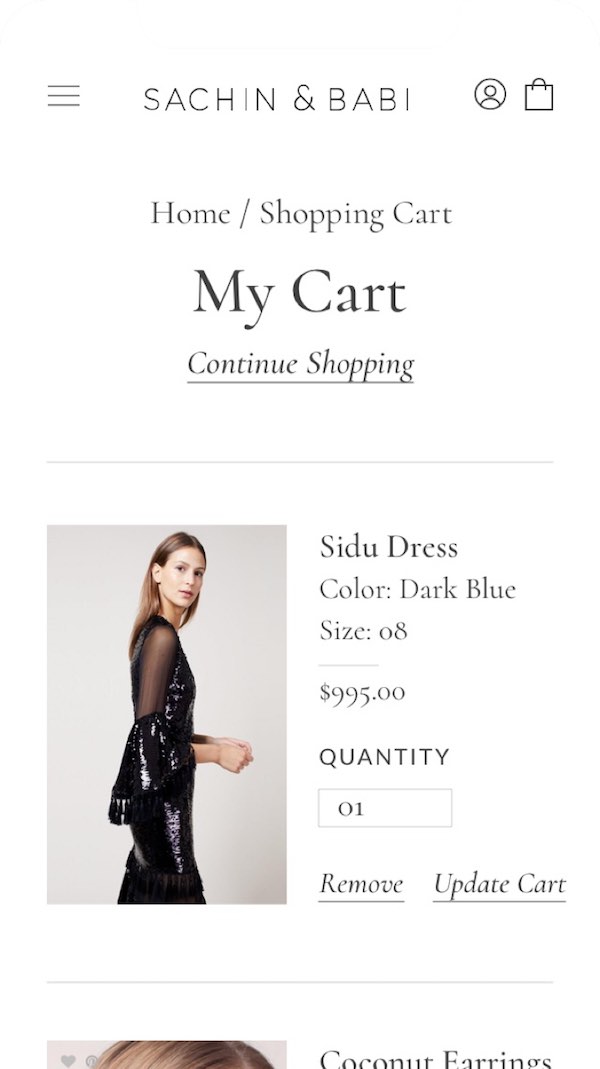Go to Home breadcrumb link
600x1069 pixels.
point(190,213)
